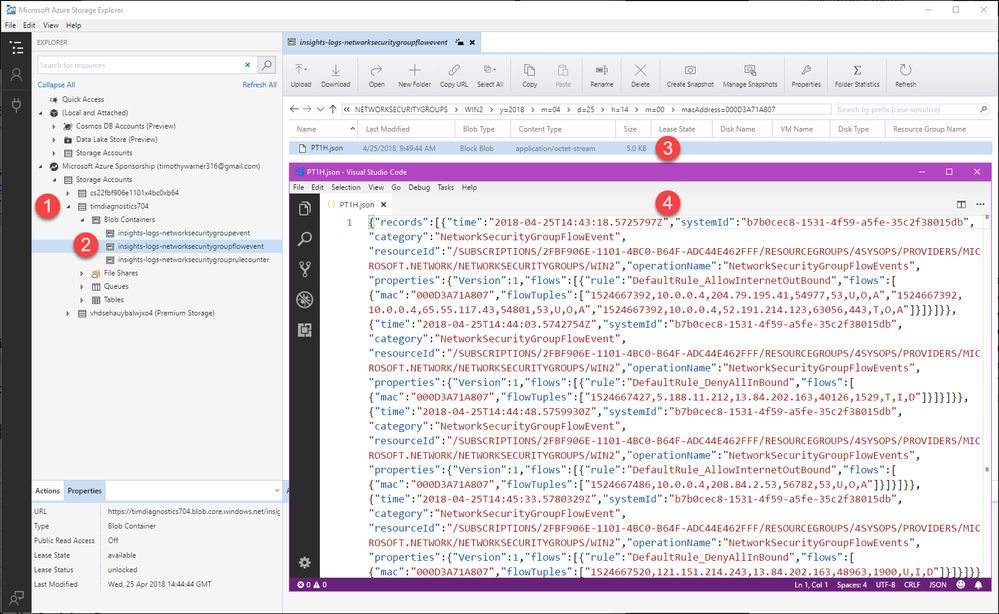
Task: Click the Refresh toolbar button
Action: tap(905, 76)
